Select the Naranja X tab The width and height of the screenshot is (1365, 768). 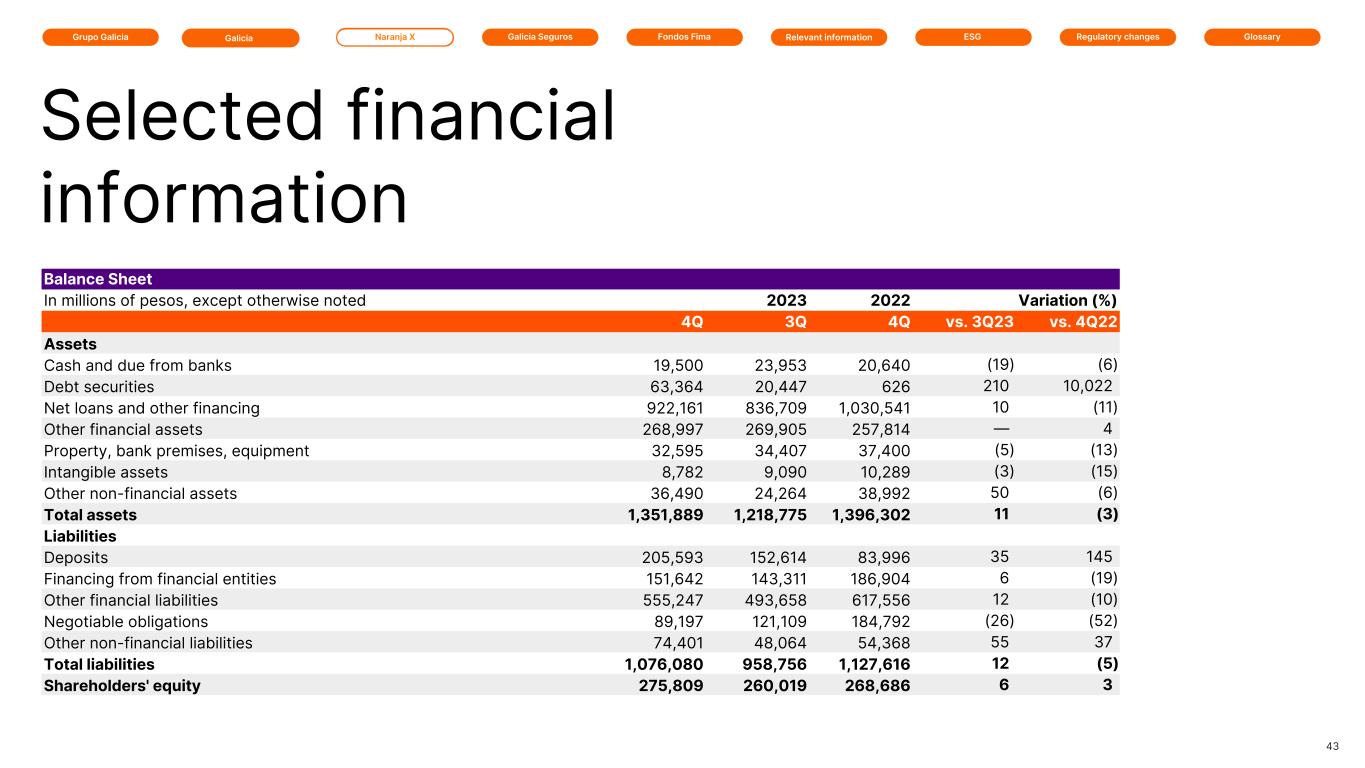(x=394, y=37)
